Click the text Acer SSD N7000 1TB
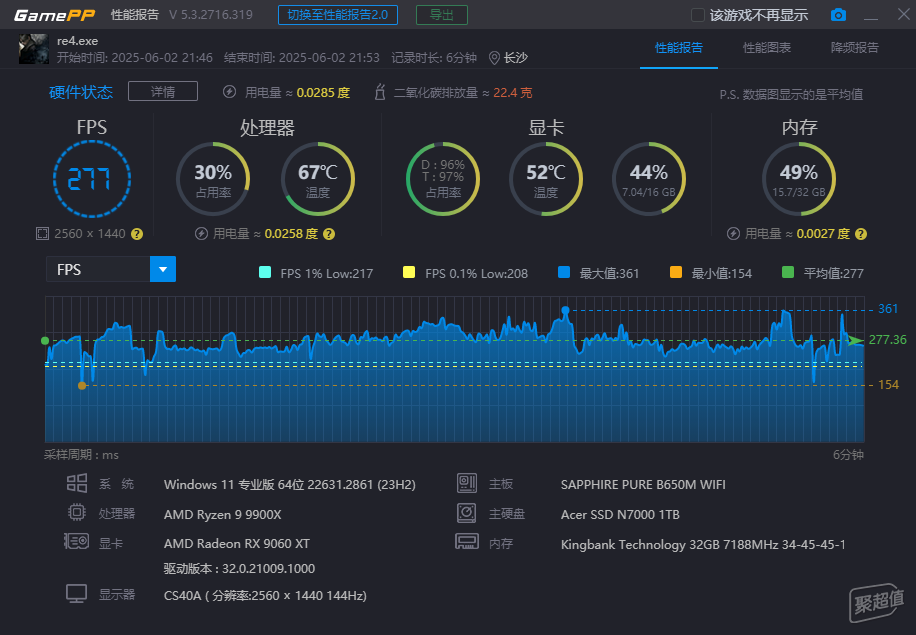Screen dimensions: 916x635 tap(620, 515)
